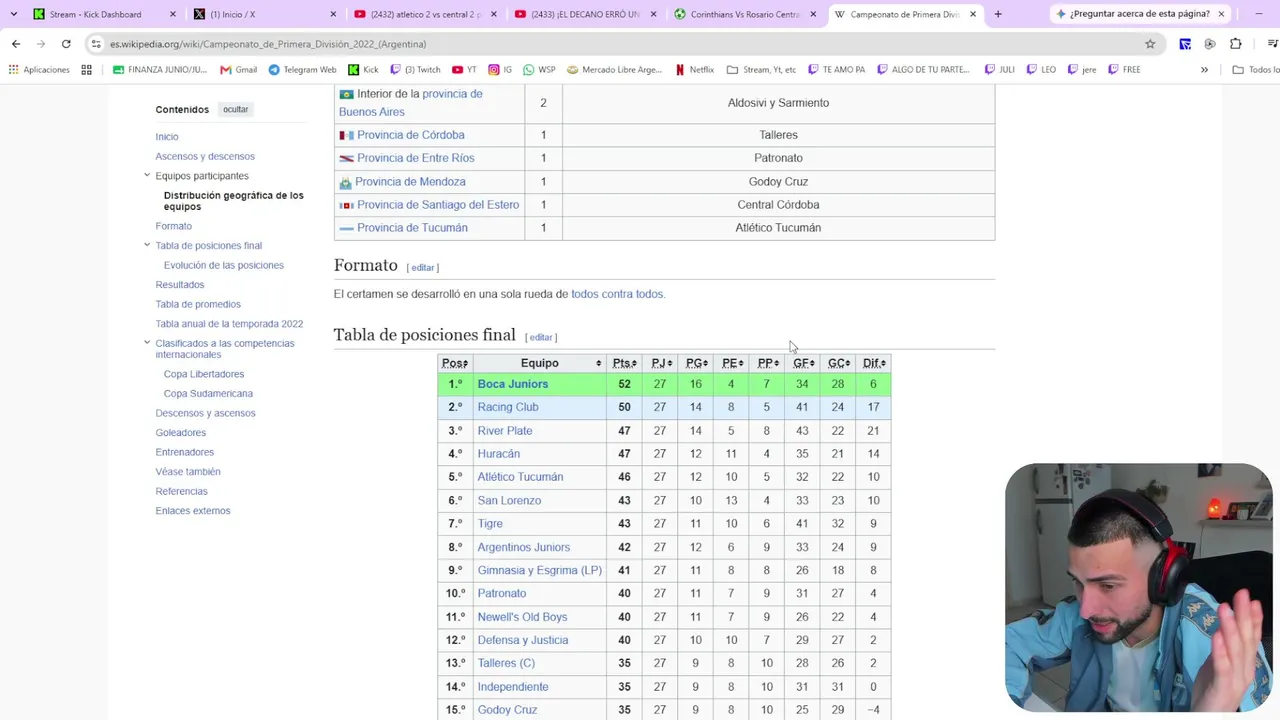This screenshot has width=1280, height=720.
Task: Bookmark this page with the star icon
Action: (1150, 44)
